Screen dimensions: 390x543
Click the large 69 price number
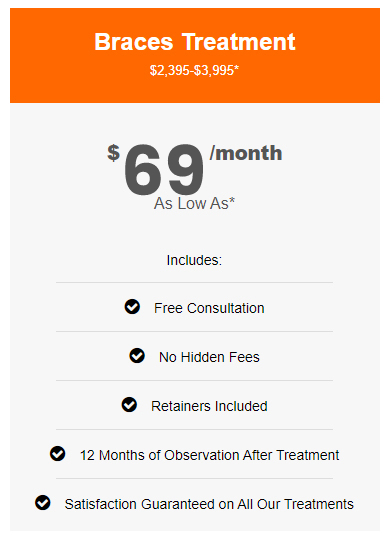163,170
